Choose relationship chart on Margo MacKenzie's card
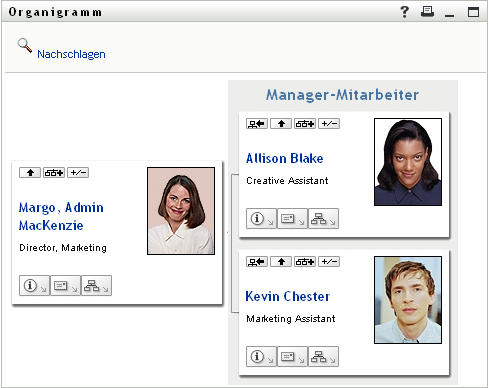Screen dimensions: 489x388 point(54,173)
